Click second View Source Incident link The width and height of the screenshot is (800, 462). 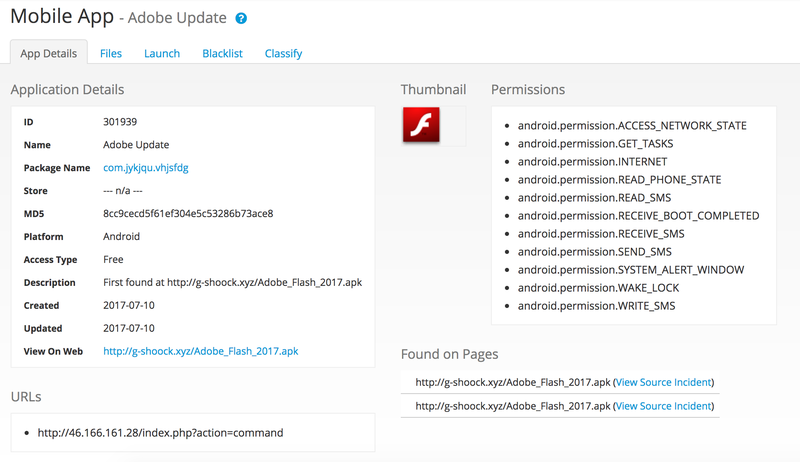click(663, 406)
